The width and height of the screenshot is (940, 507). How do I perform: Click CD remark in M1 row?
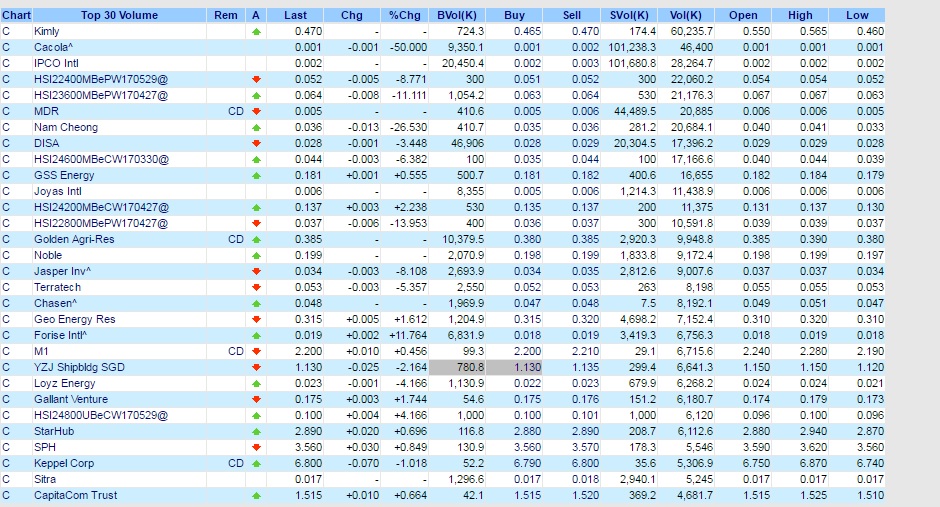(236, 351)
